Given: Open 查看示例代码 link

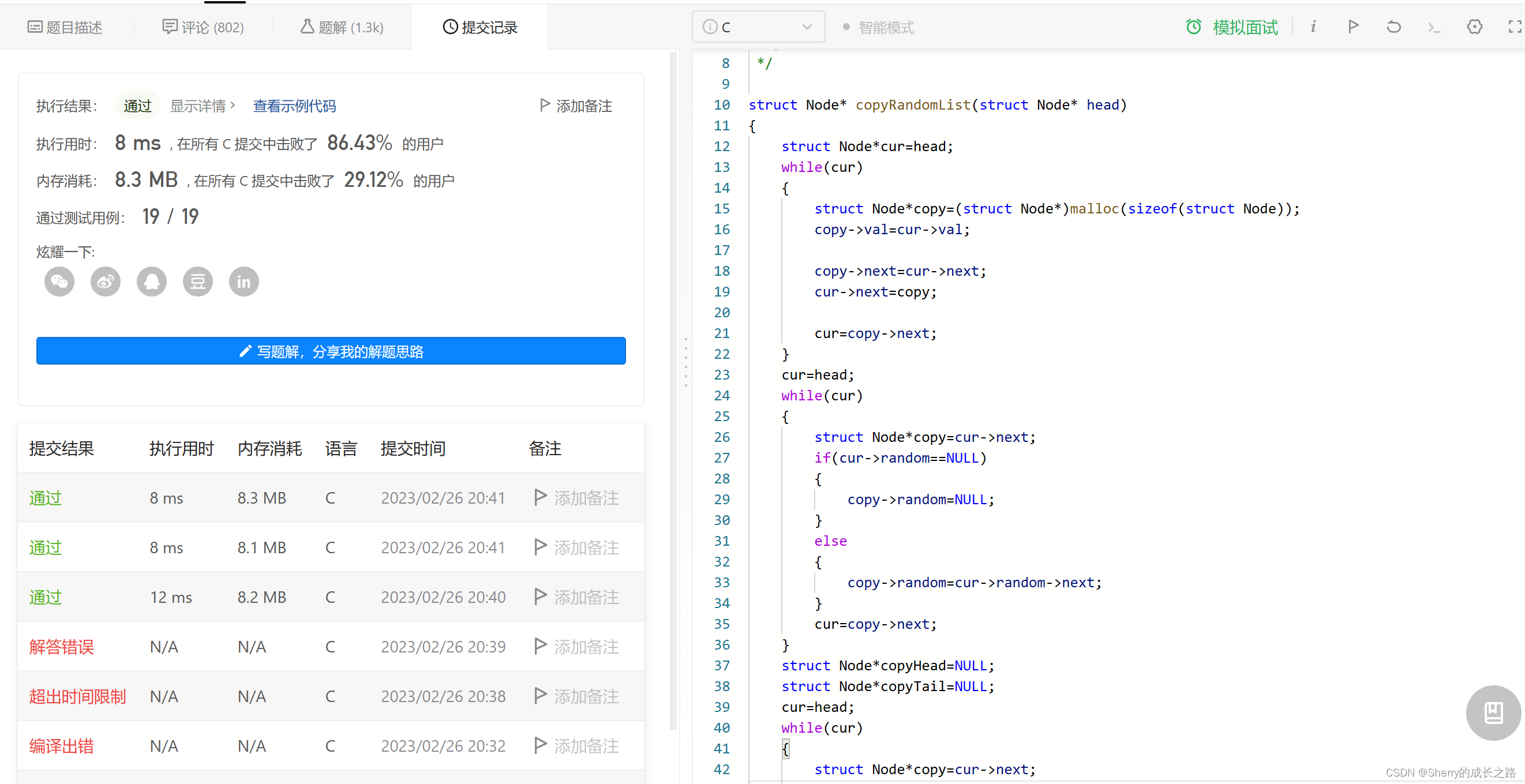Looking at the screenshot, I should click(x=294, y=106).
